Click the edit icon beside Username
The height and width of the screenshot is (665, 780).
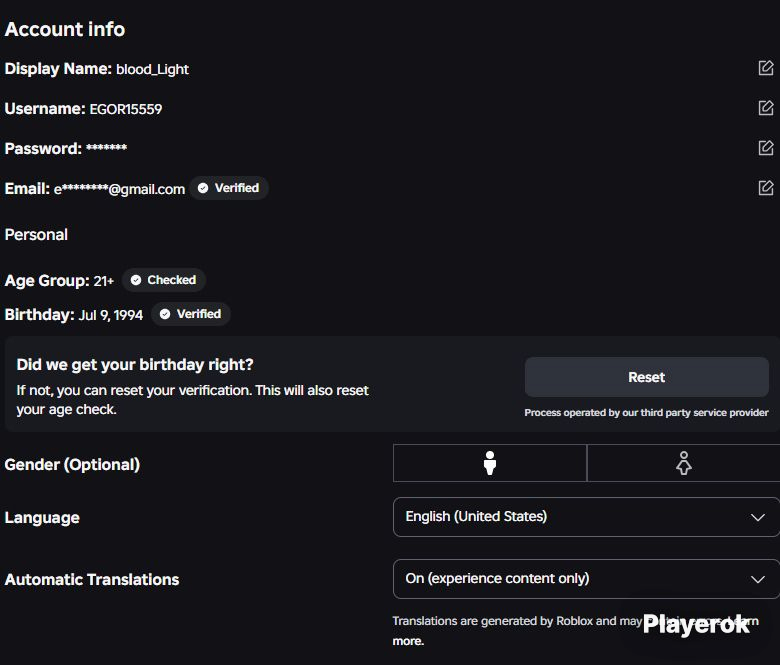click(766, 107)
